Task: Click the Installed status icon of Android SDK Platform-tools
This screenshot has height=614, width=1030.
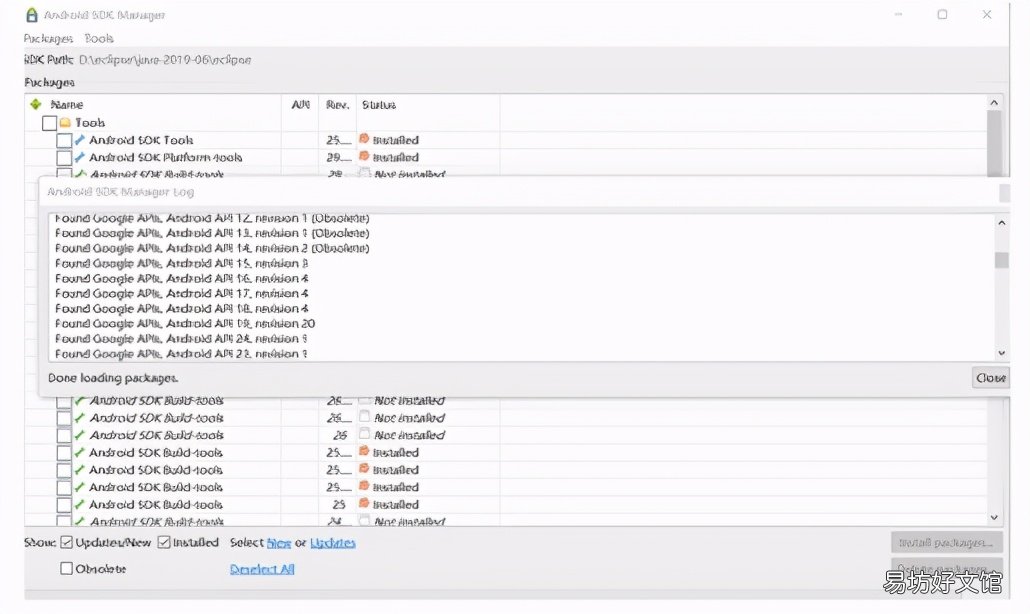Action: [x=364, y=156]
